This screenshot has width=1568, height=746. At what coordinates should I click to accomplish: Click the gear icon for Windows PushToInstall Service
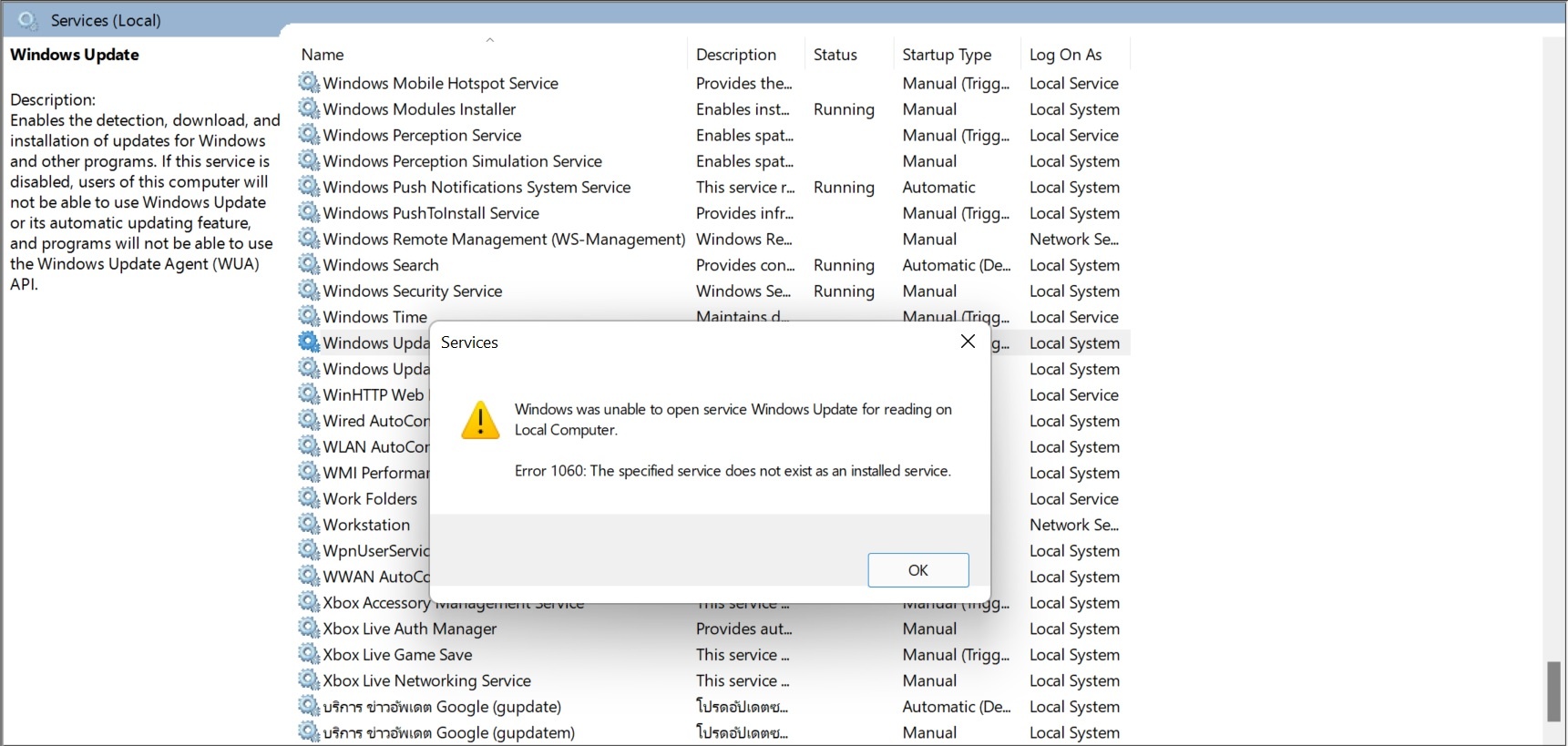(x=309, y=212)
